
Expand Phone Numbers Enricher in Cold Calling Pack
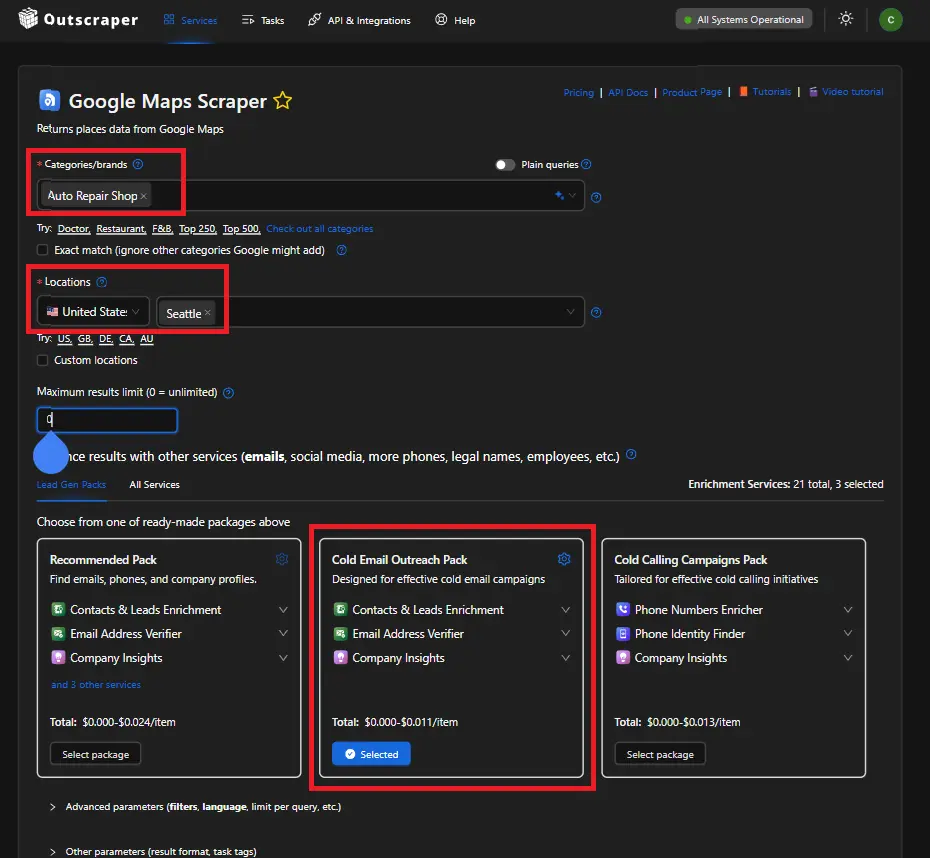click(848, 610)
